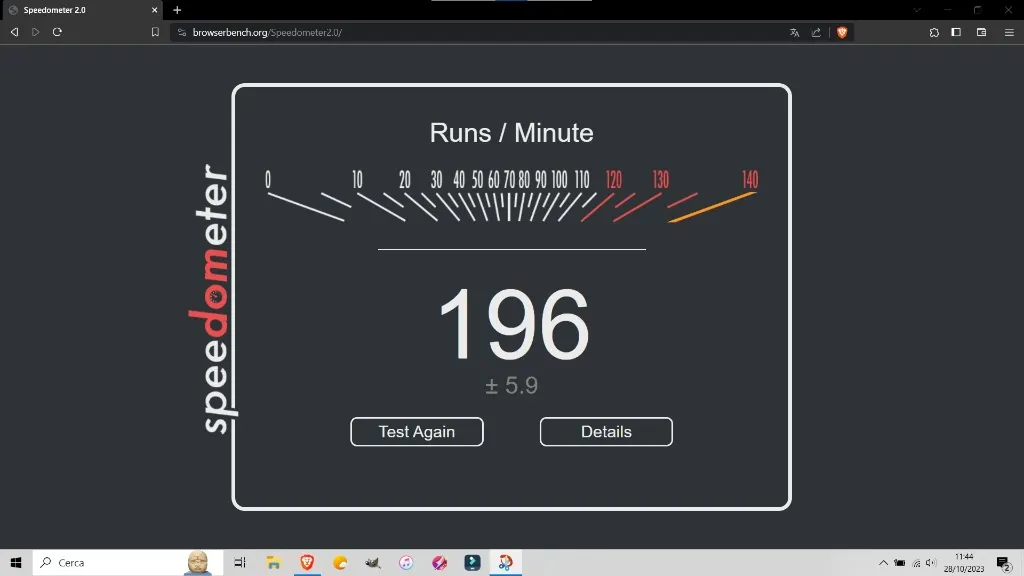Bookmark this page
Screen dimensions: 1024x576
(155, 32)
